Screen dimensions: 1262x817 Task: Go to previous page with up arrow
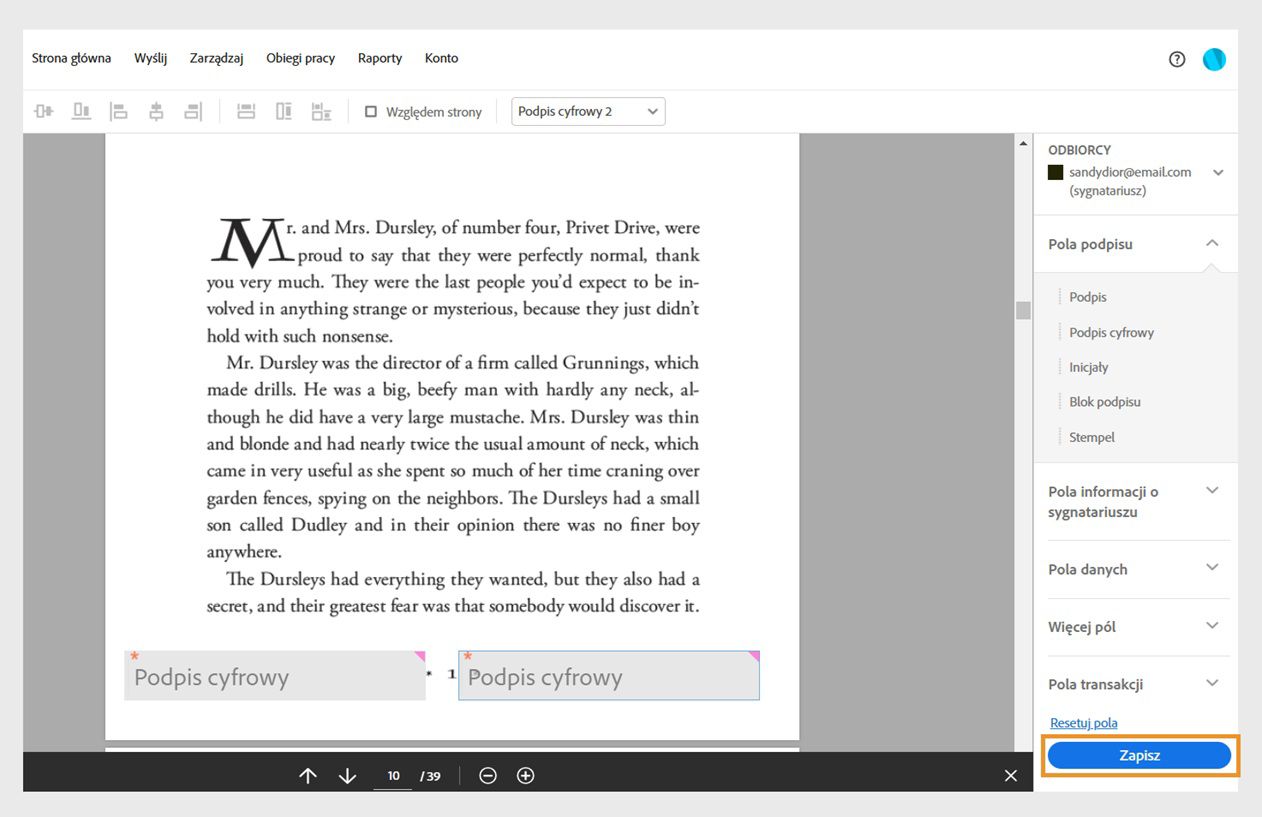[308, 776]
